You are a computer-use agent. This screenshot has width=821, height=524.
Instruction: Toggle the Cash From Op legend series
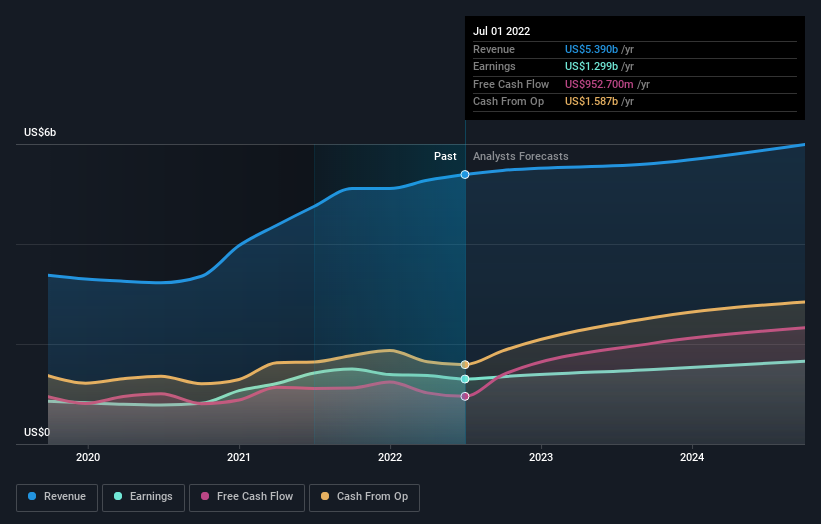364,497
